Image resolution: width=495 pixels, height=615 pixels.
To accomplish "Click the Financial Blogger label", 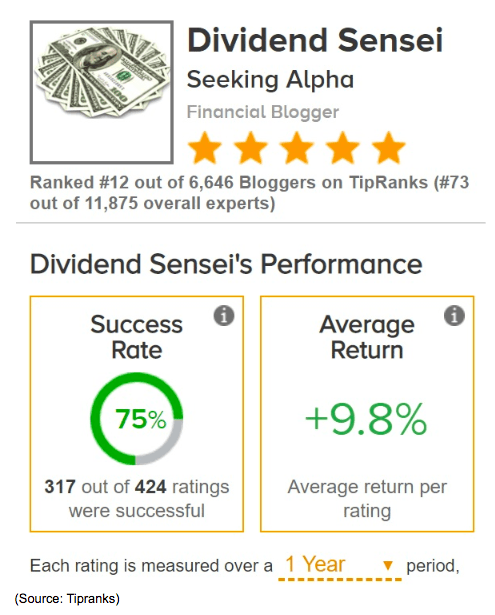I will (263, 112).
